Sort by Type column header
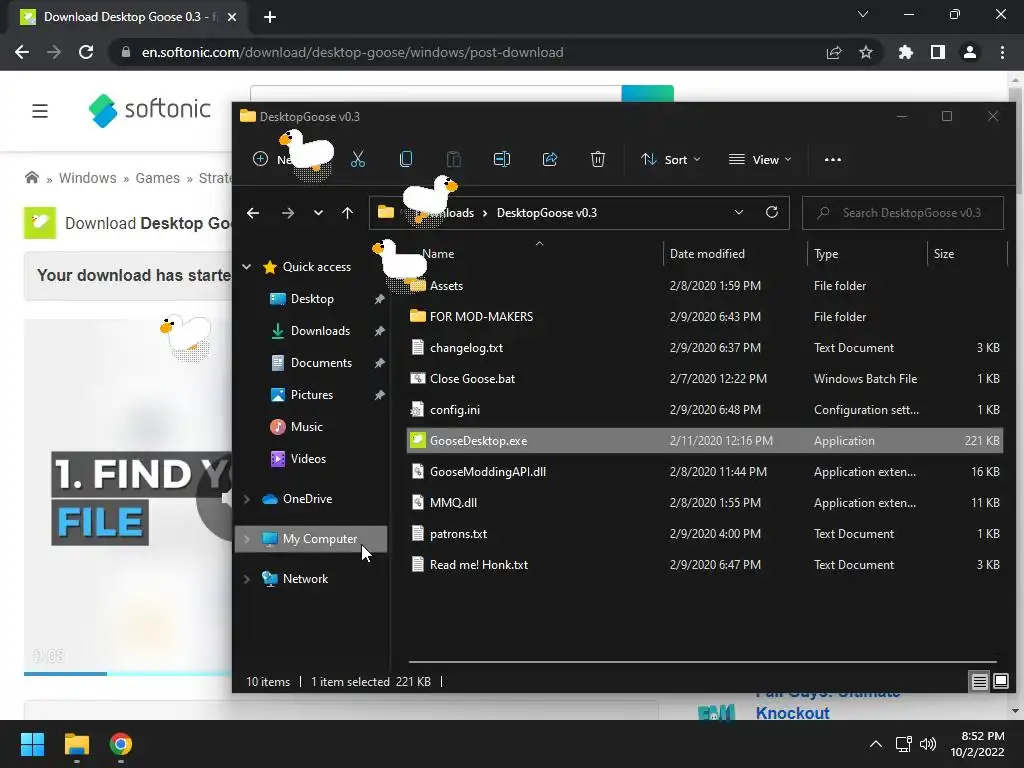 pyautogui.click(x=867, y=253)
